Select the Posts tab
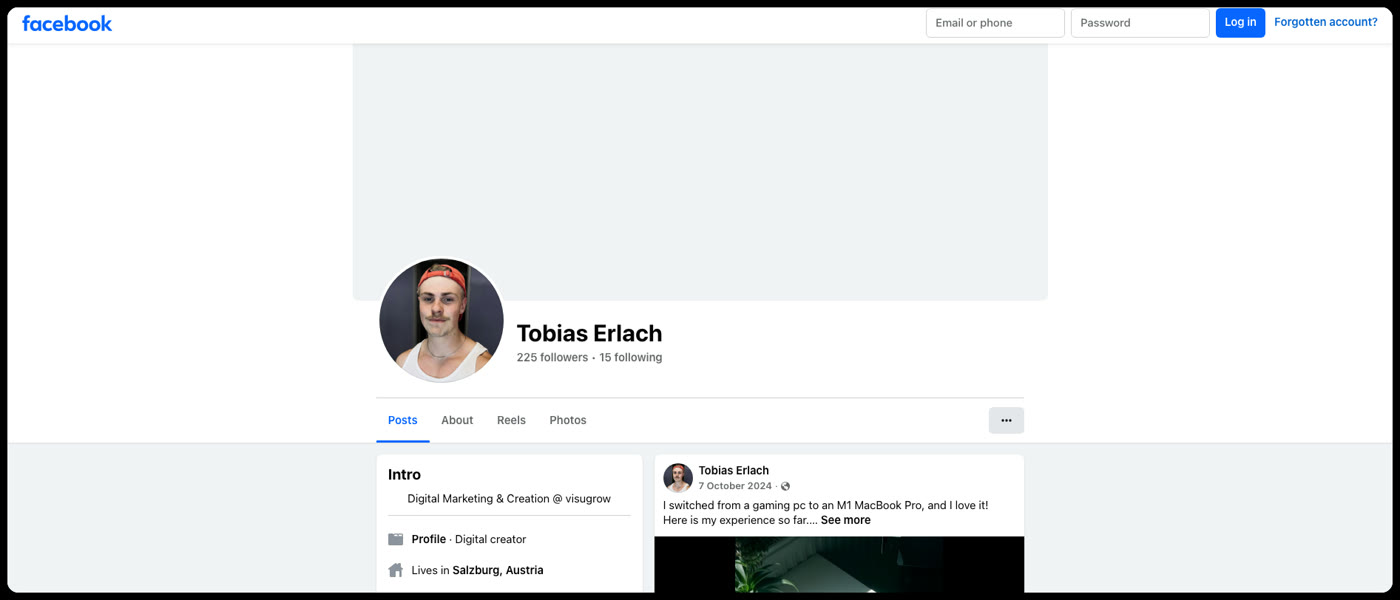 (x=403, y=420)
